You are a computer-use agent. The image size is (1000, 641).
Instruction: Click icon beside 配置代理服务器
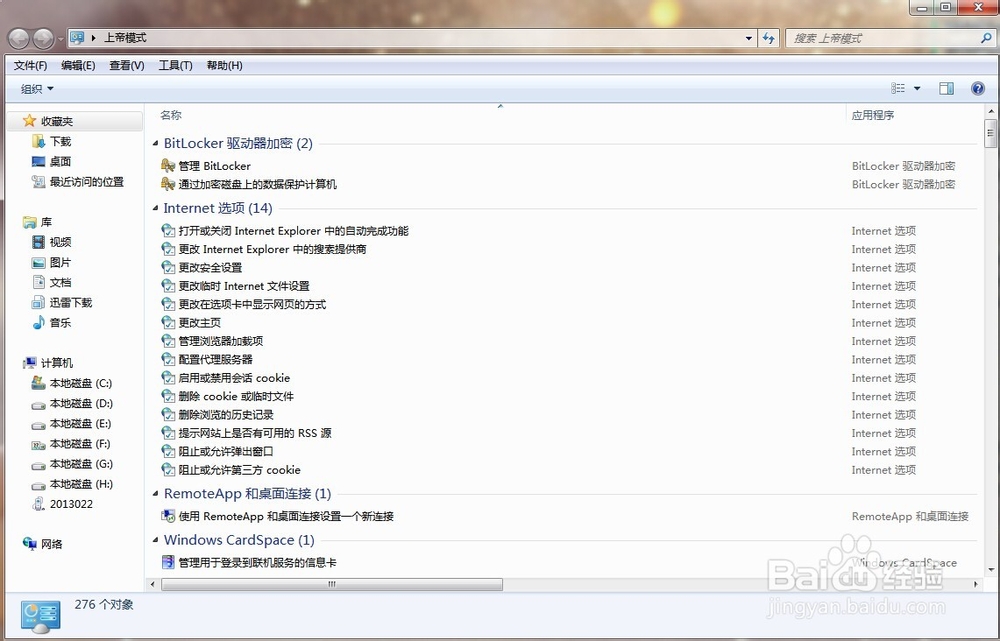(x=168, y=359)
